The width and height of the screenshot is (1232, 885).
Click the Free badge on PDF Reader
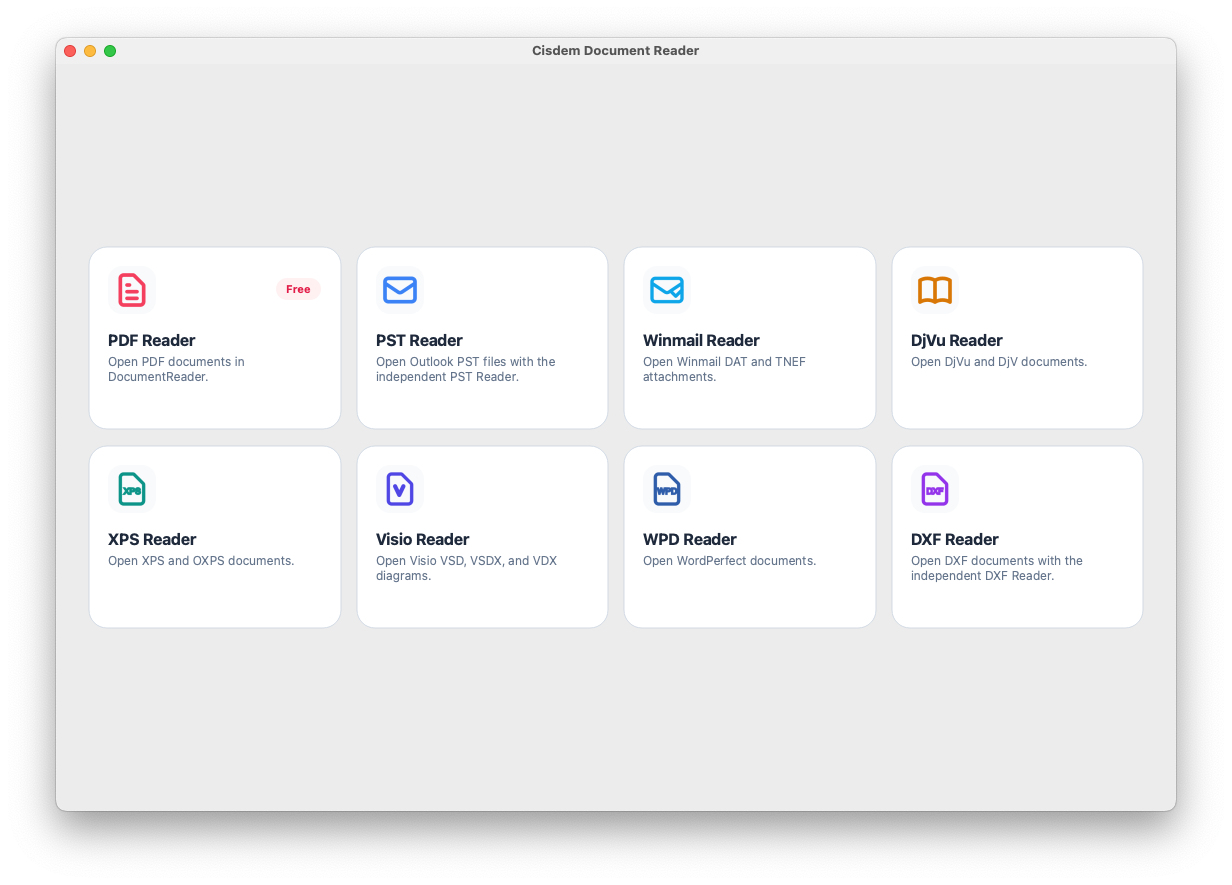point(298,289)
